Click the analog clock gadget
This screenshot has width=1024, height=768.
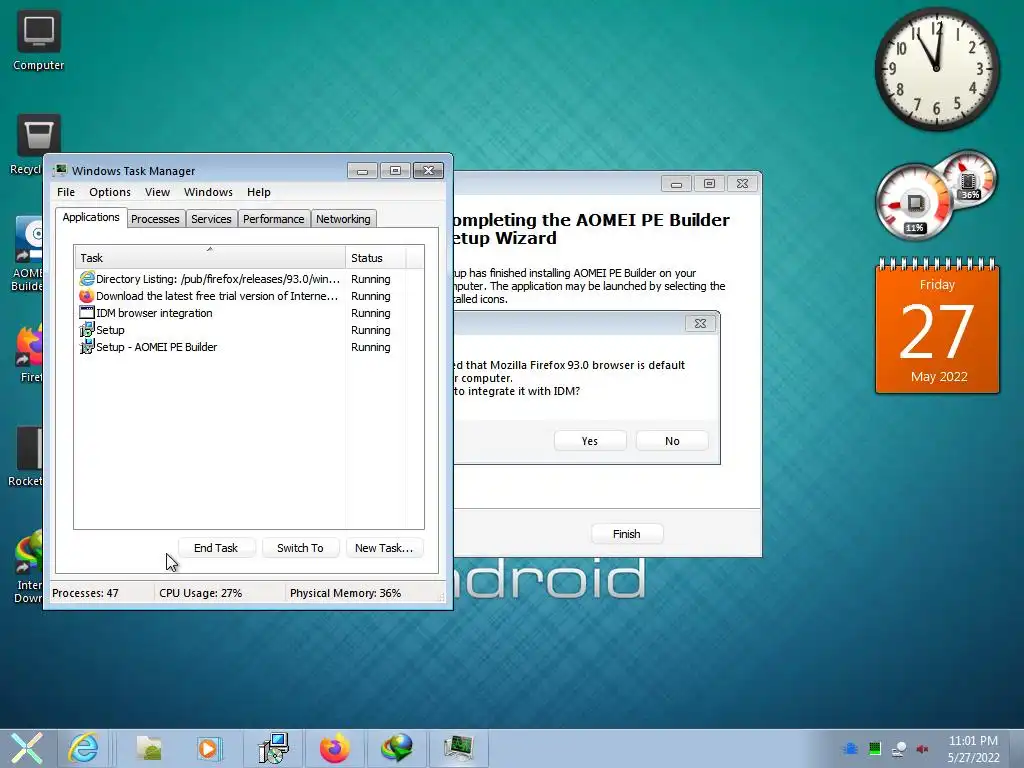[936, 68]
